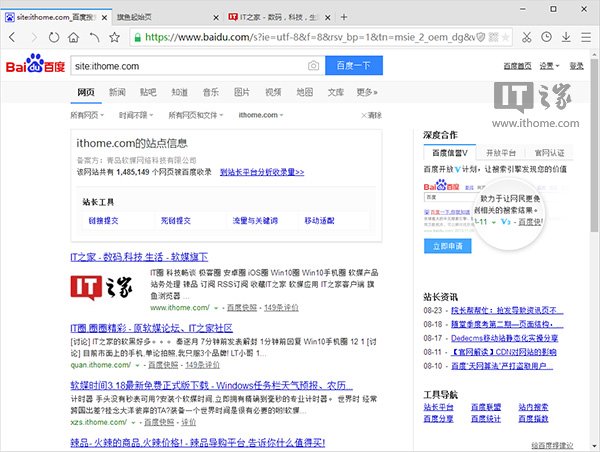Switch to the 新闻 search category tab
Screen dimensions: 600x452
(x=118, y=92)
